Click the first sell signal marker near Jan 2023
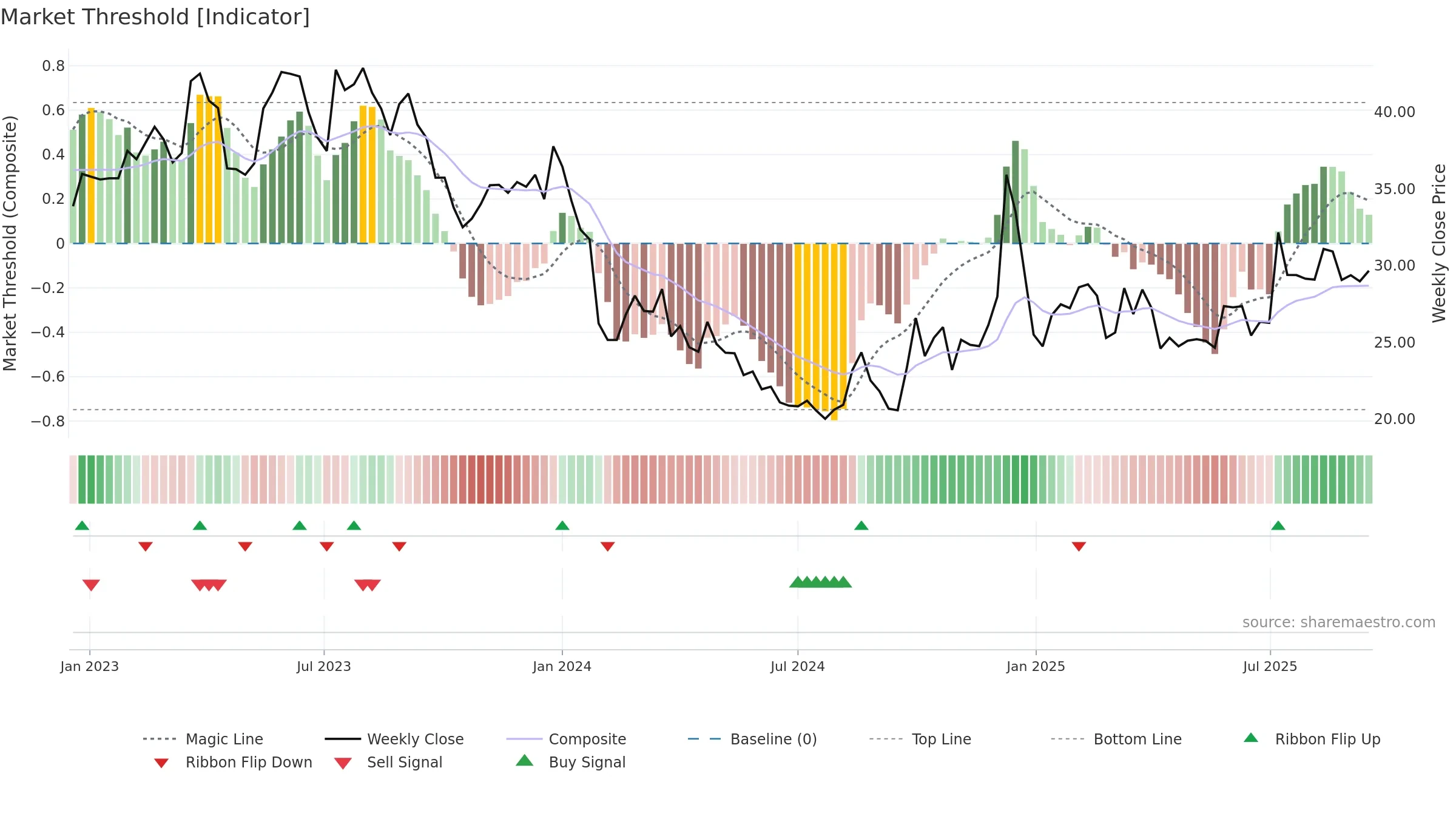This screenshot has width=1456, height=819. [x=91, y=585]
